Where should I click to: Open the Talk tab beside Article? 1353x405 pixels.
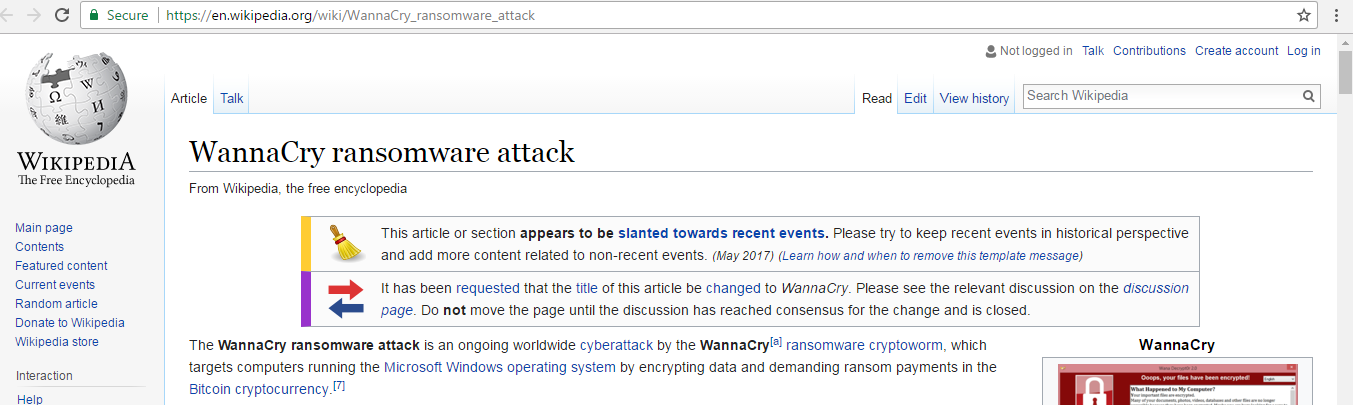[232, 98]
